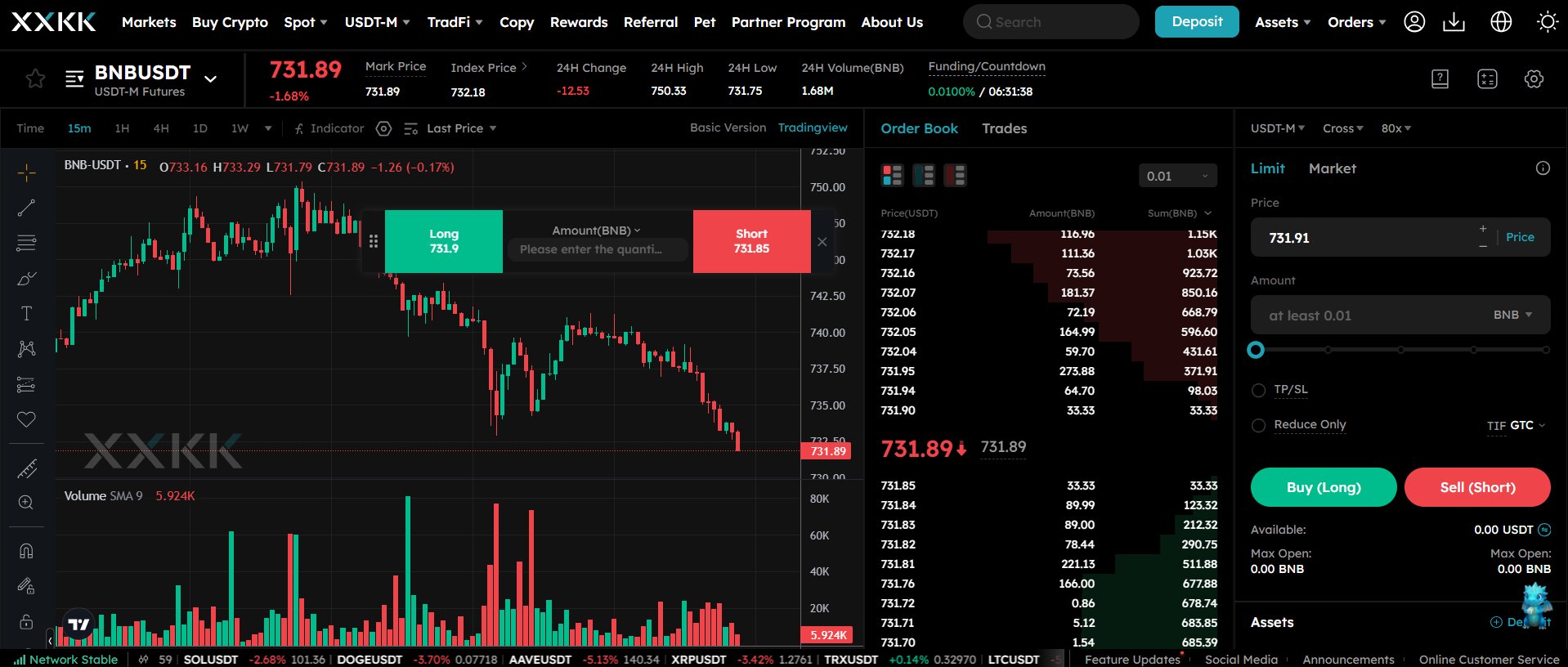The height and width of the screenshot is (667, 1568).
Task: Open chart settings next to Indicator
Action: click(383, 128)
